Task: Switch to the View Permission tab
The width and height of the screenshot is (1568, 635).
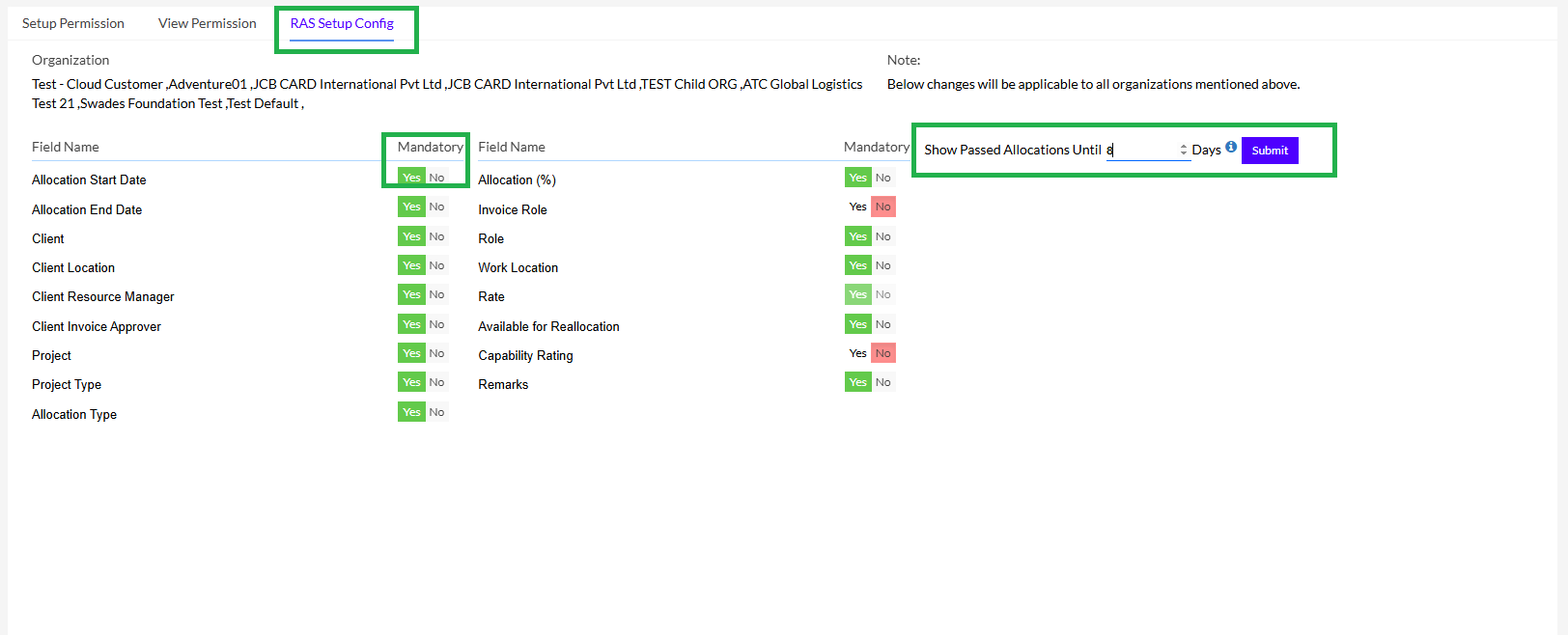Action: (x=208, y=23)
